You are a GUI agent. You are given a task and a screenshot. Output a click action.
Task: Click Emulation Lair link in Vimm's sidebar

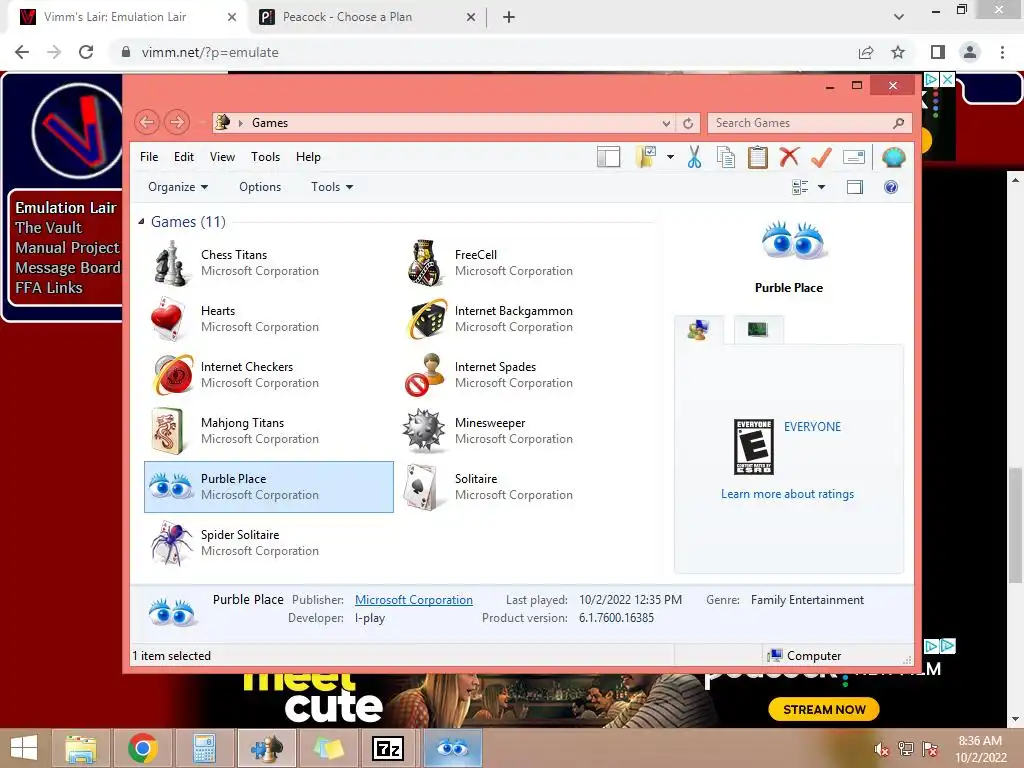tap(65, 207)
